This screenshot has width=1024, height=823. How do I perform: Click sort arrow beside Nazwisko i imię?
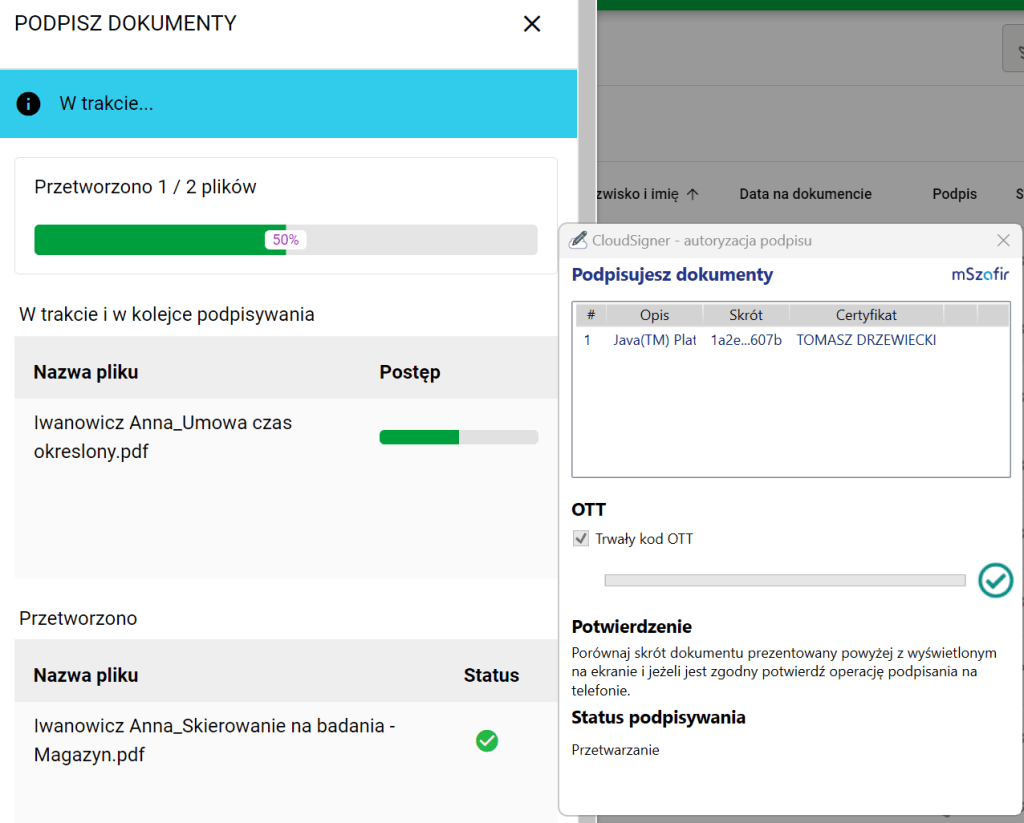coord(692,194)
